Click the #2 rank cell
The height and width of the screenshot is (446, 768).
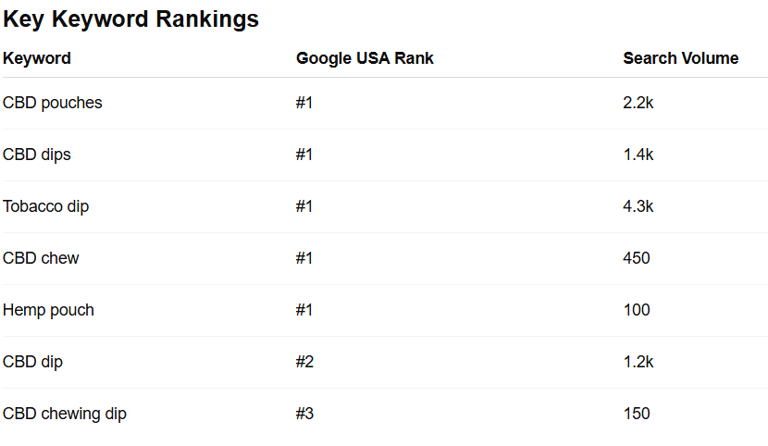(305, 363)
